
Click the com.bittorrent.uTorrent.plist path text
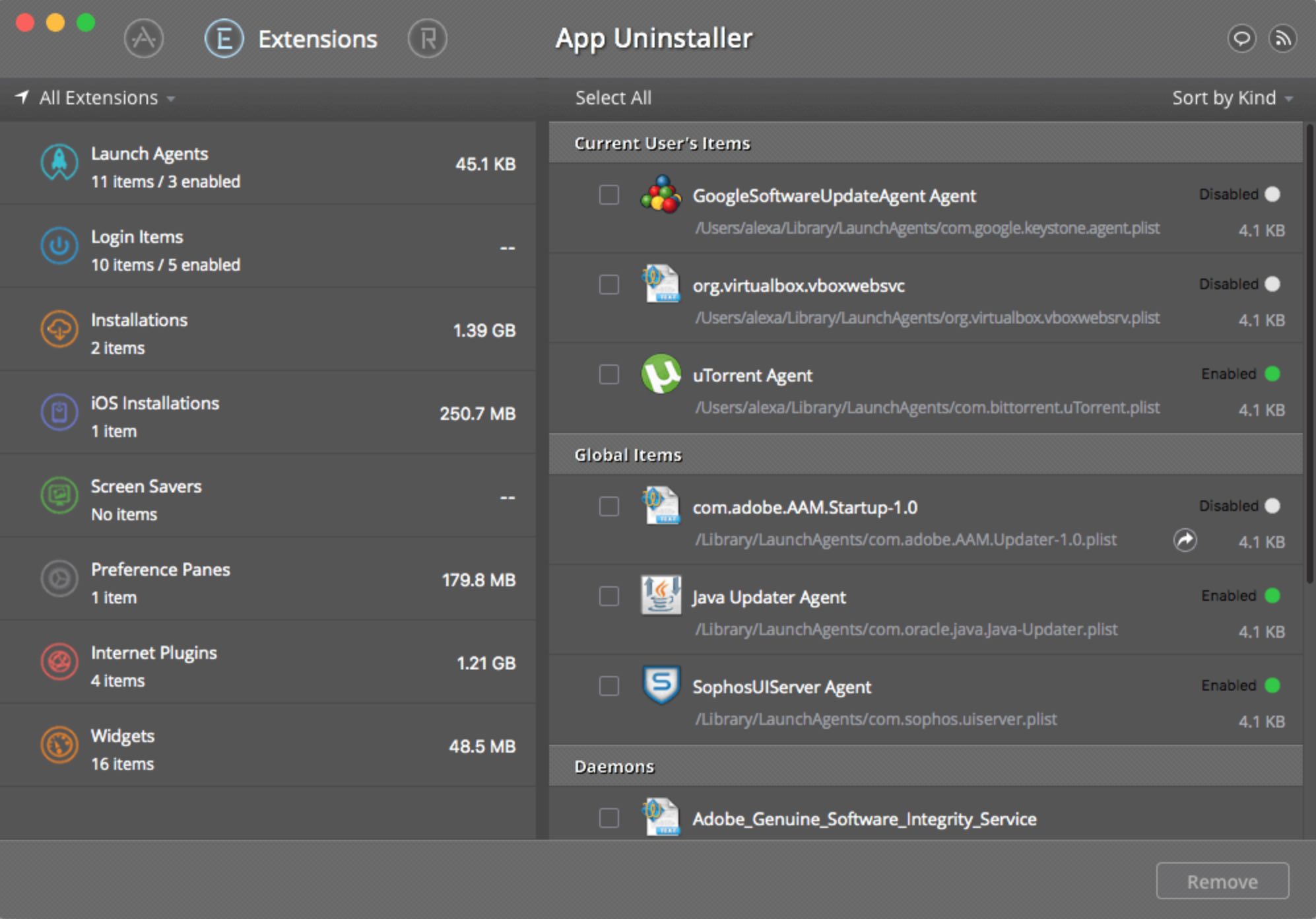[x=927, y=408]
